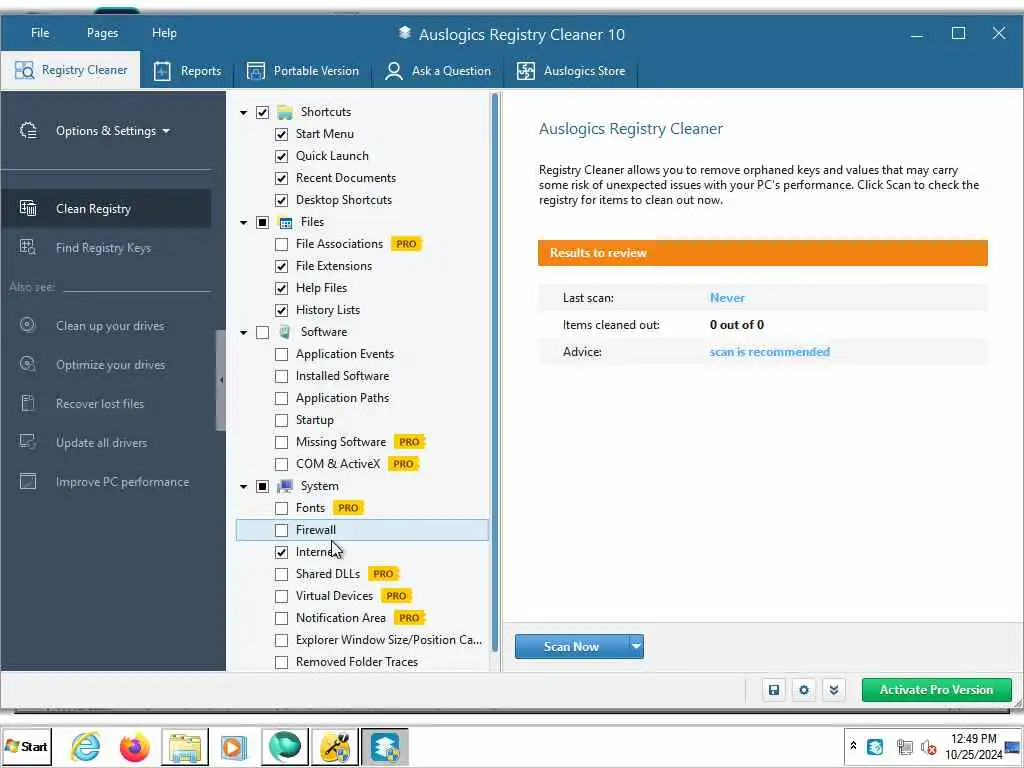Click the System computer icon

[285, 487]
